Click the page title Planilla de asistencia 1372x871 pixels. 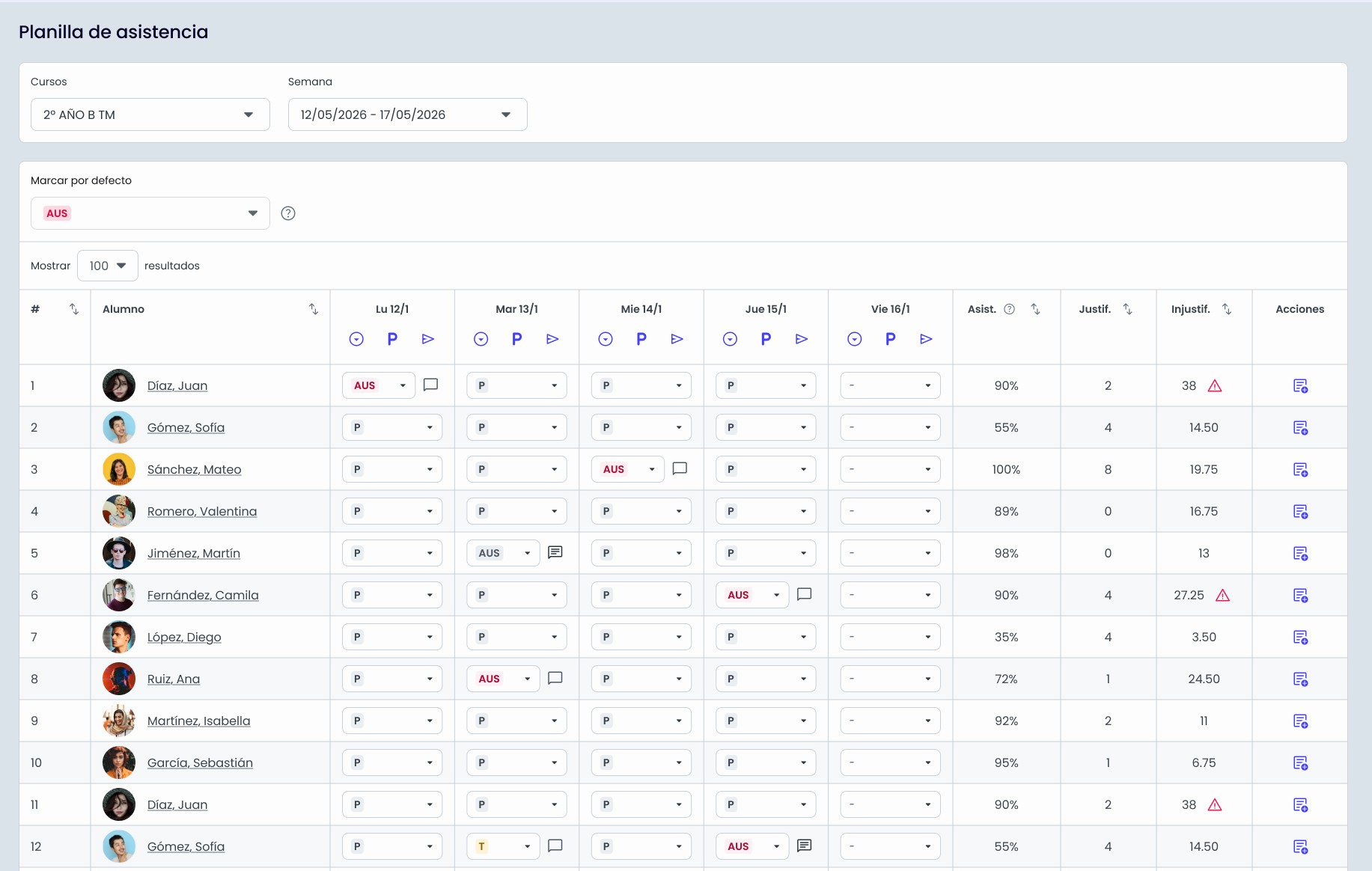coord(114,31)
